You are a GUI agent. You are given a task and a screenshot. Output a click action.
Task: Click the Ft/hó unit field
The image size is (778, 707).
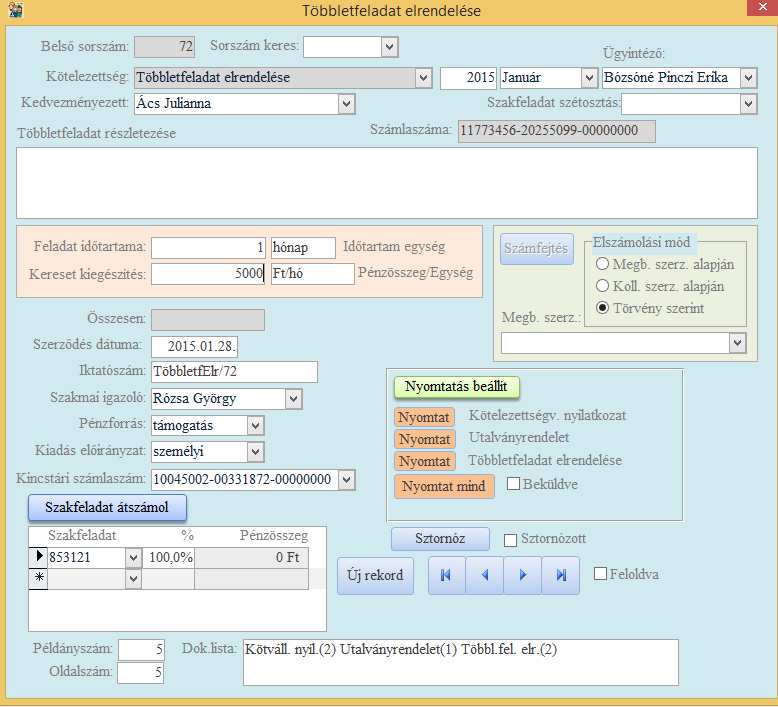(313, 273)
